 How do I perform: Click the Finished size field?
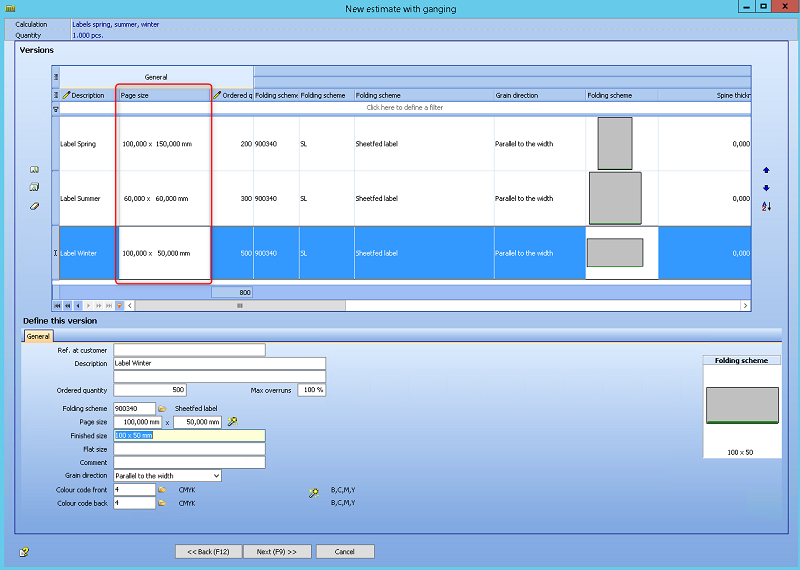click(x=189, y=435)
